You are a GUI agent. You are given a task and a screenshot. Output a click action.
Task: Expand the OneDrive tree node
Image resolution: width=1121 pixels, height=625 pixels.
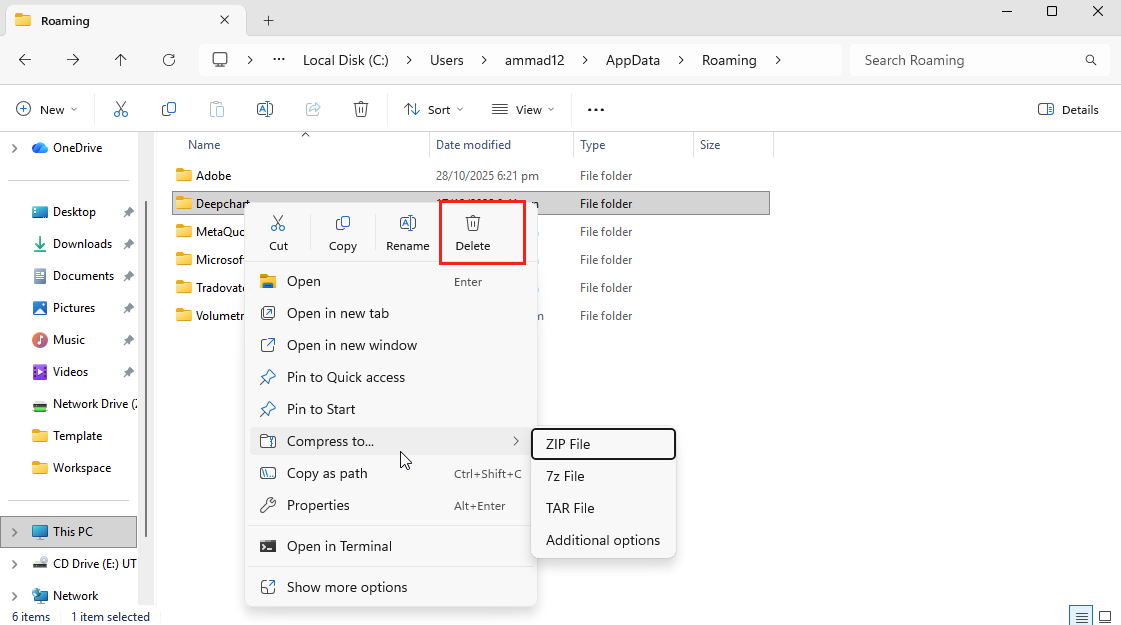[14, 148]
